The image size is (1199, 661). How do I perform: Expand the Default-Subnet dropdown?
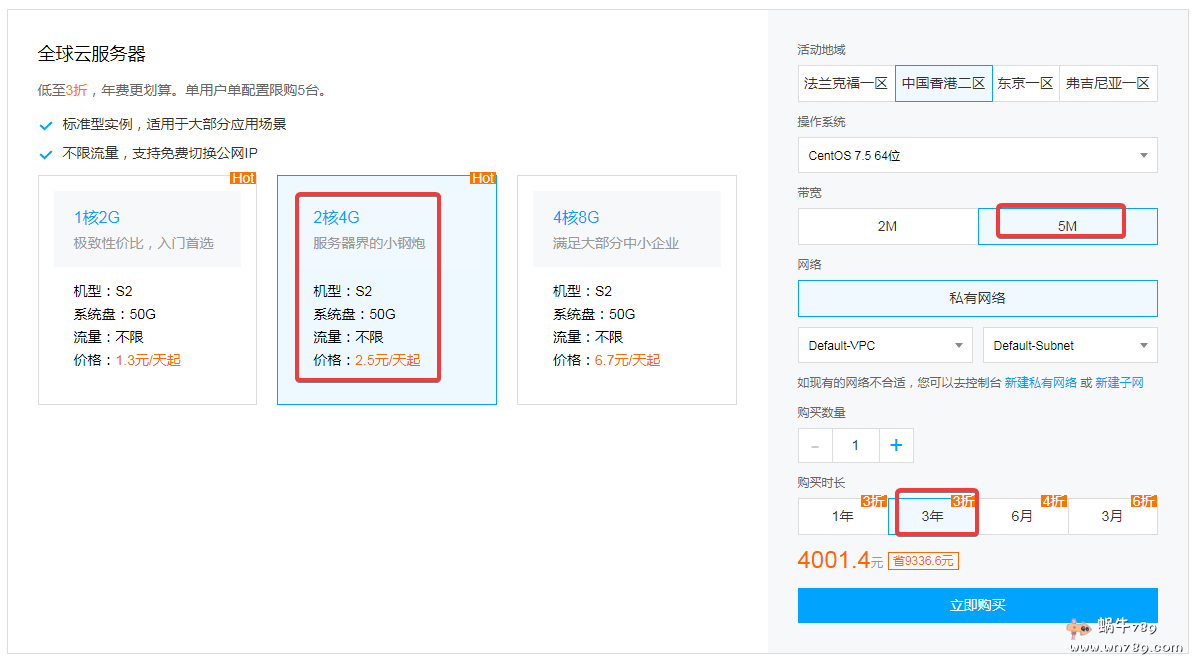tap(1069, 345)
